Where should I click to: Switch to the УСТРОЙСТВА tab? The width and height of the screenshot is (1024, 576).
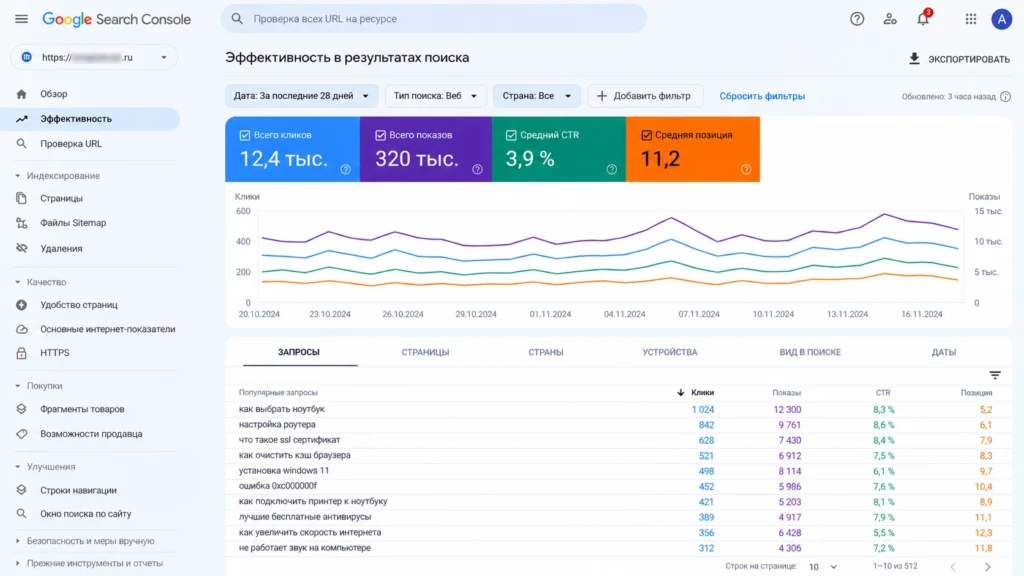click(669, 352)
